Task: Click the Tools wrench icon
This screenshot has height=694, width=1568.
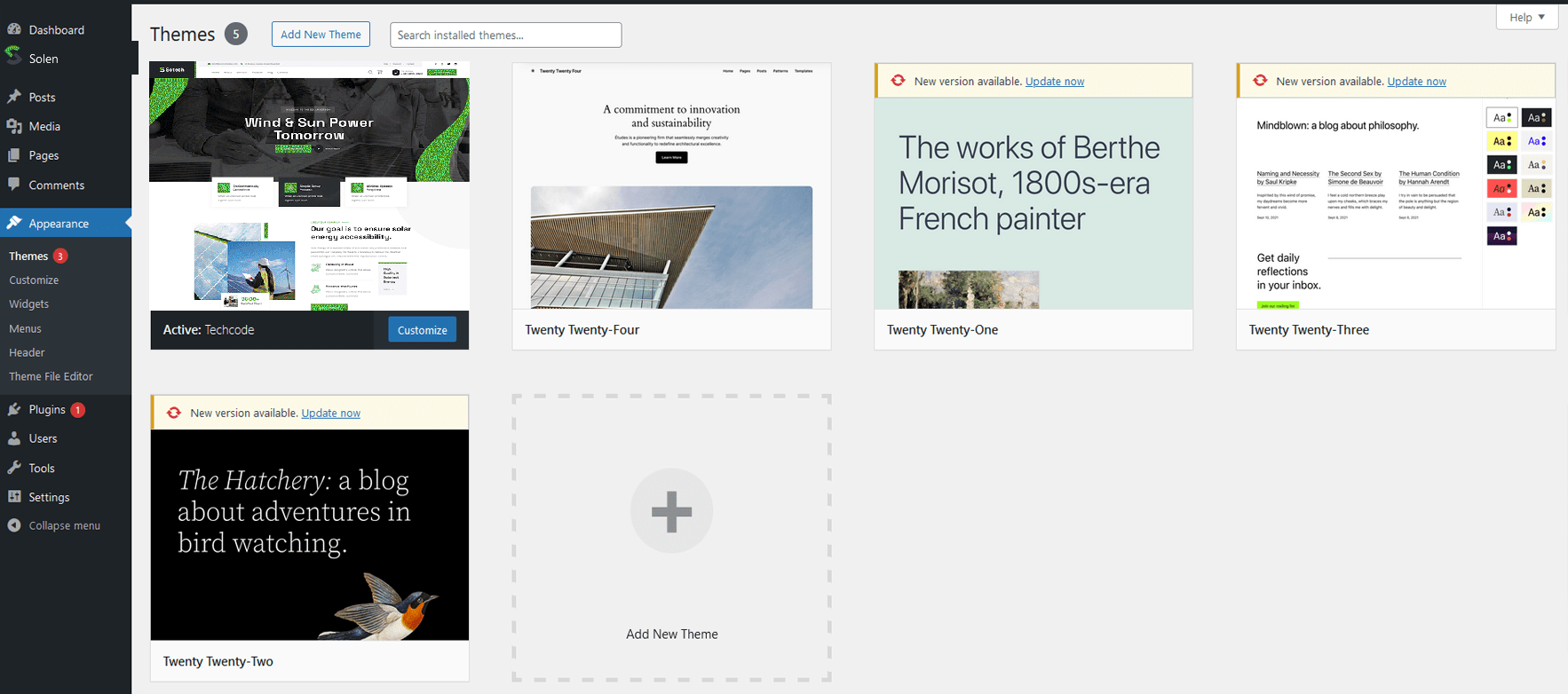Action: (14, 468)
